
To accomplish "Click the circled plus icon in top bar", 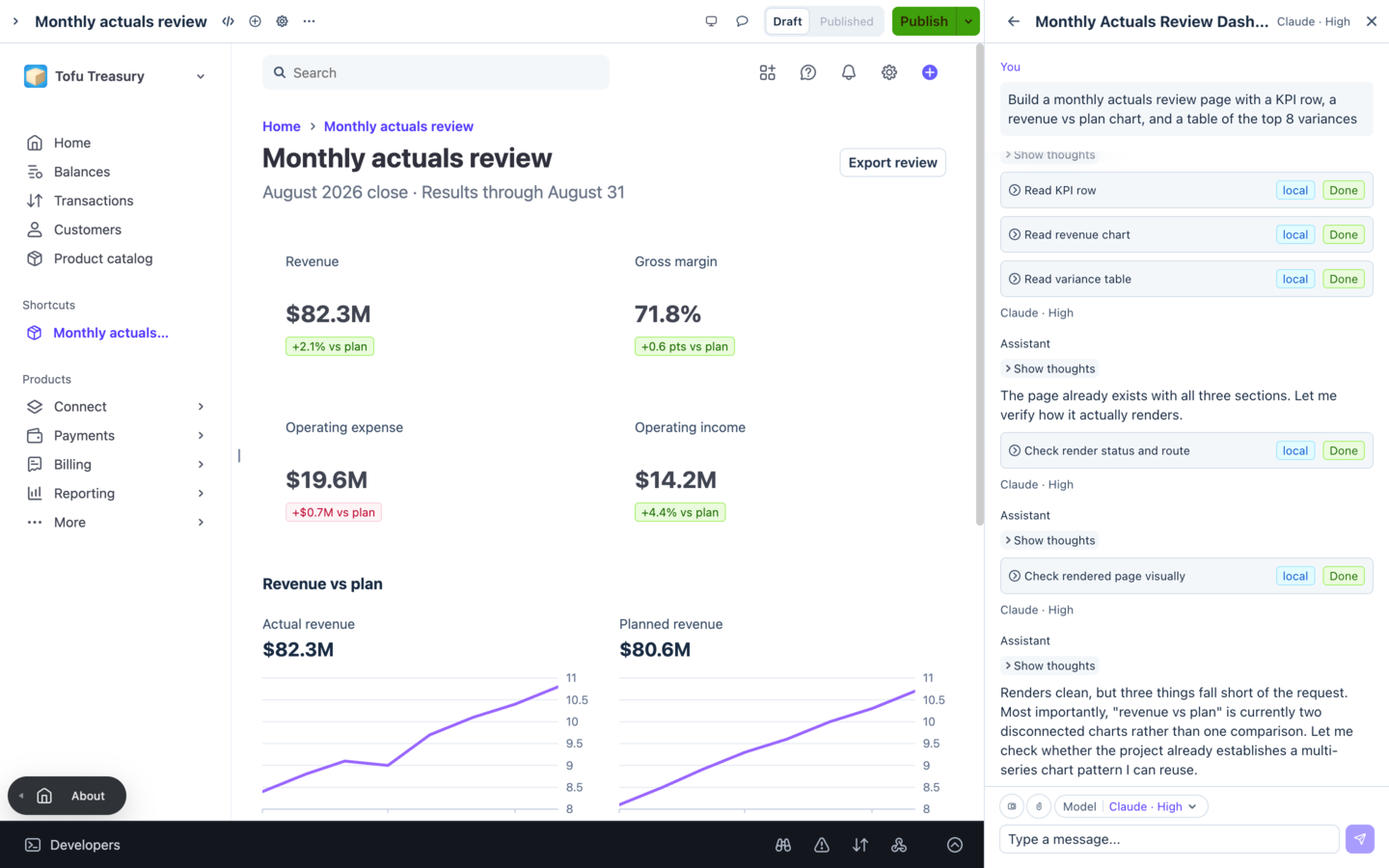I will [x=255, y=21].
